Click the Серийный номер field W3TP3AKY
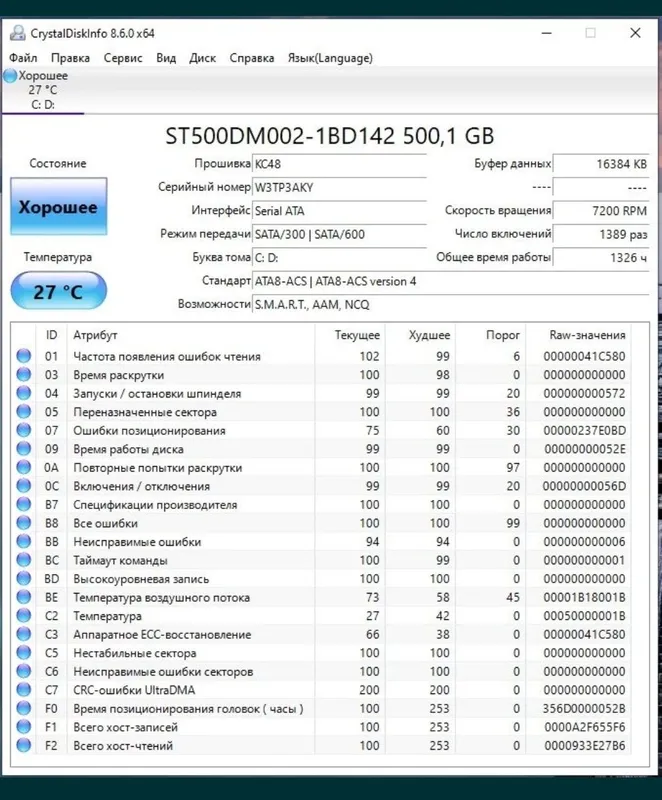This screenshot has width=662, height=800. 339,187
